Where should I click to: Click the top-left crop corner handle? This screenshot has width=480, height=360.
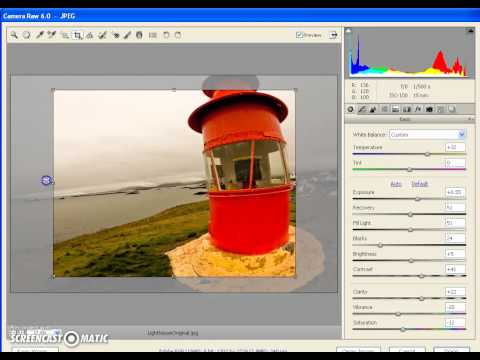click(x=53, y=90)
